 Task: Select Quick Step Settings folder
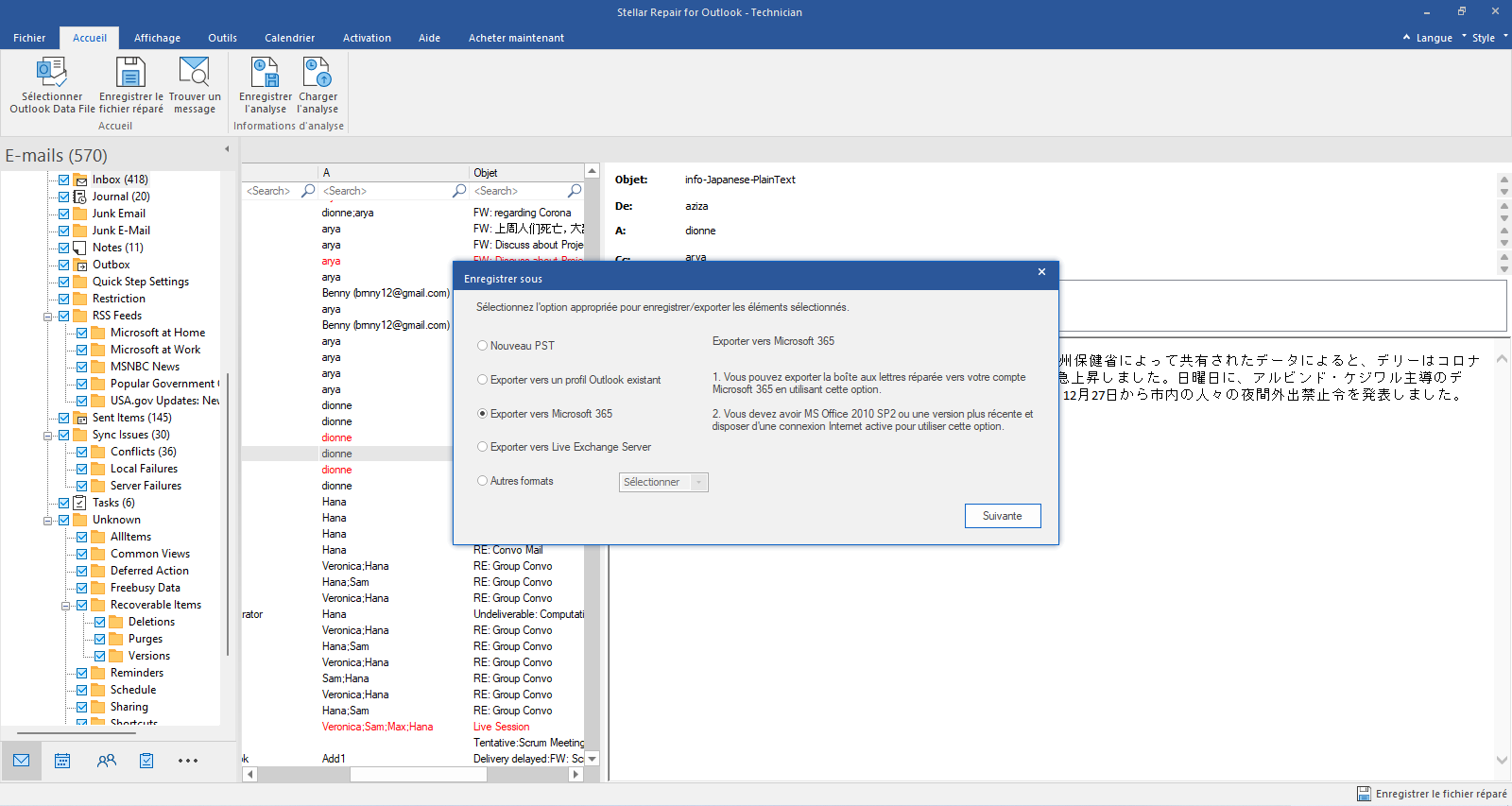[140, 282]
